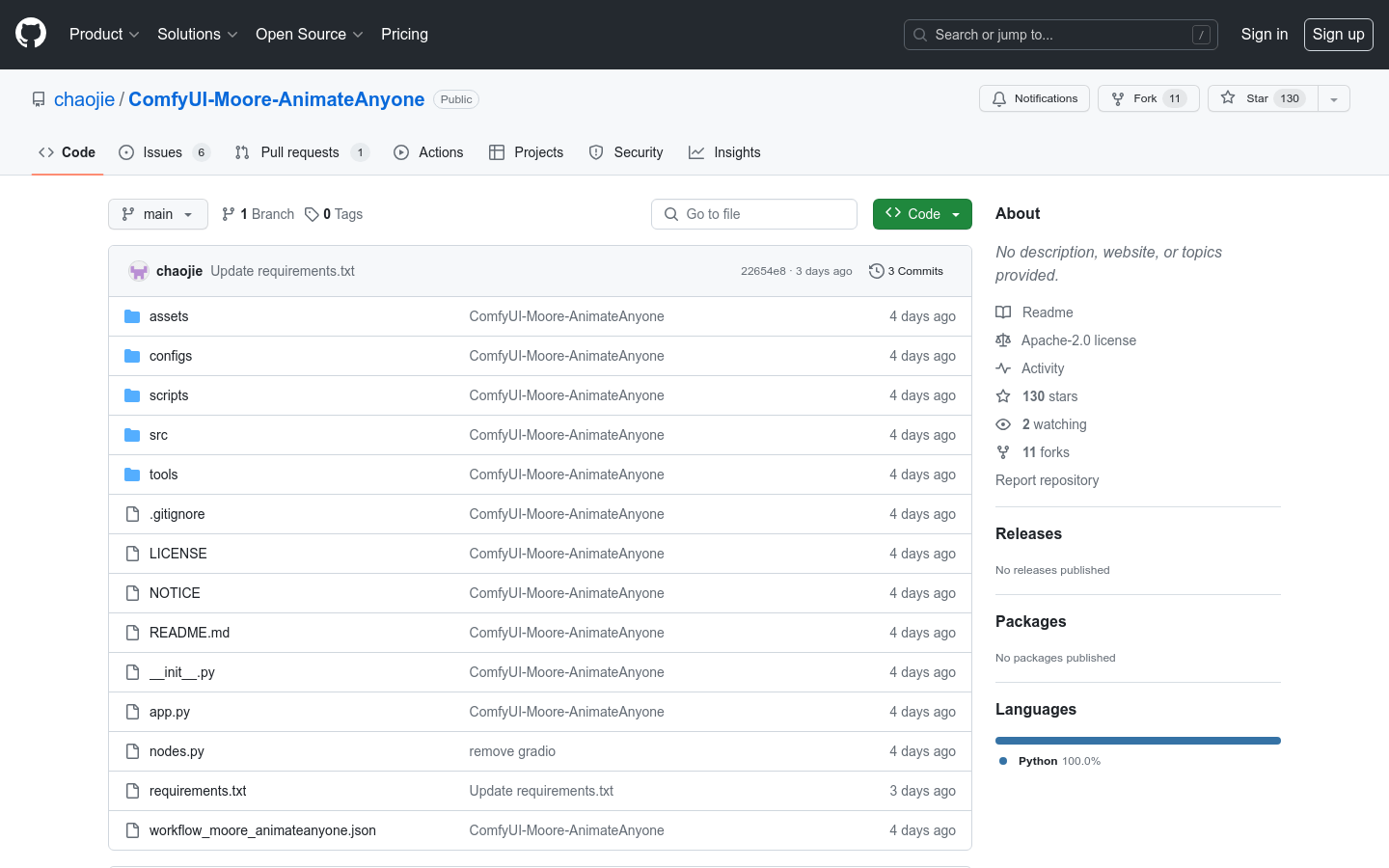This screenshot has height=868, width=1389.
Task: Click the chaojie avatar in commit row
Action: pos(139,271)
